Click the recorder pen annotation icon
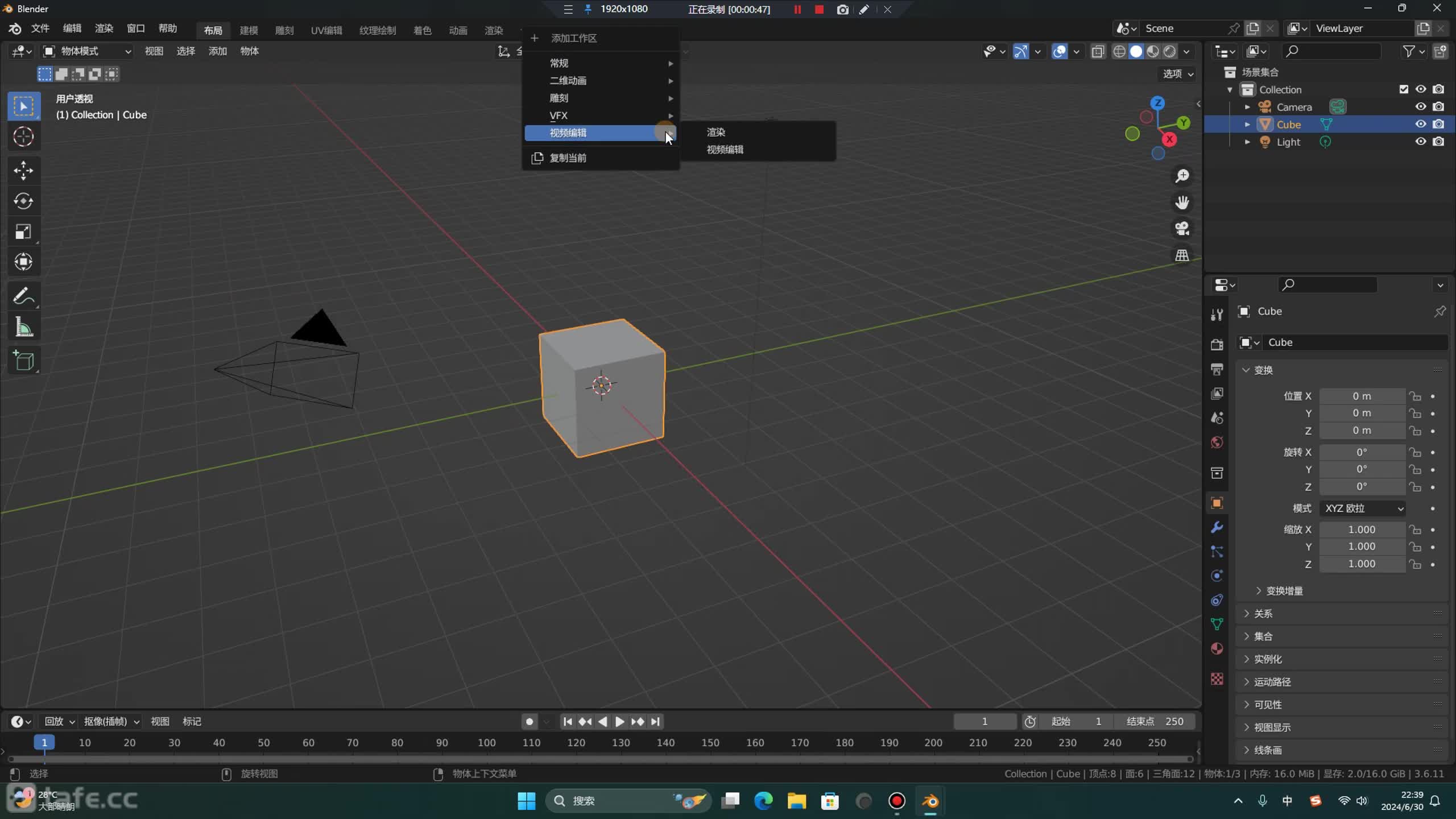Viewport: 1456px width, 819px height. click(x=864, y=10)
